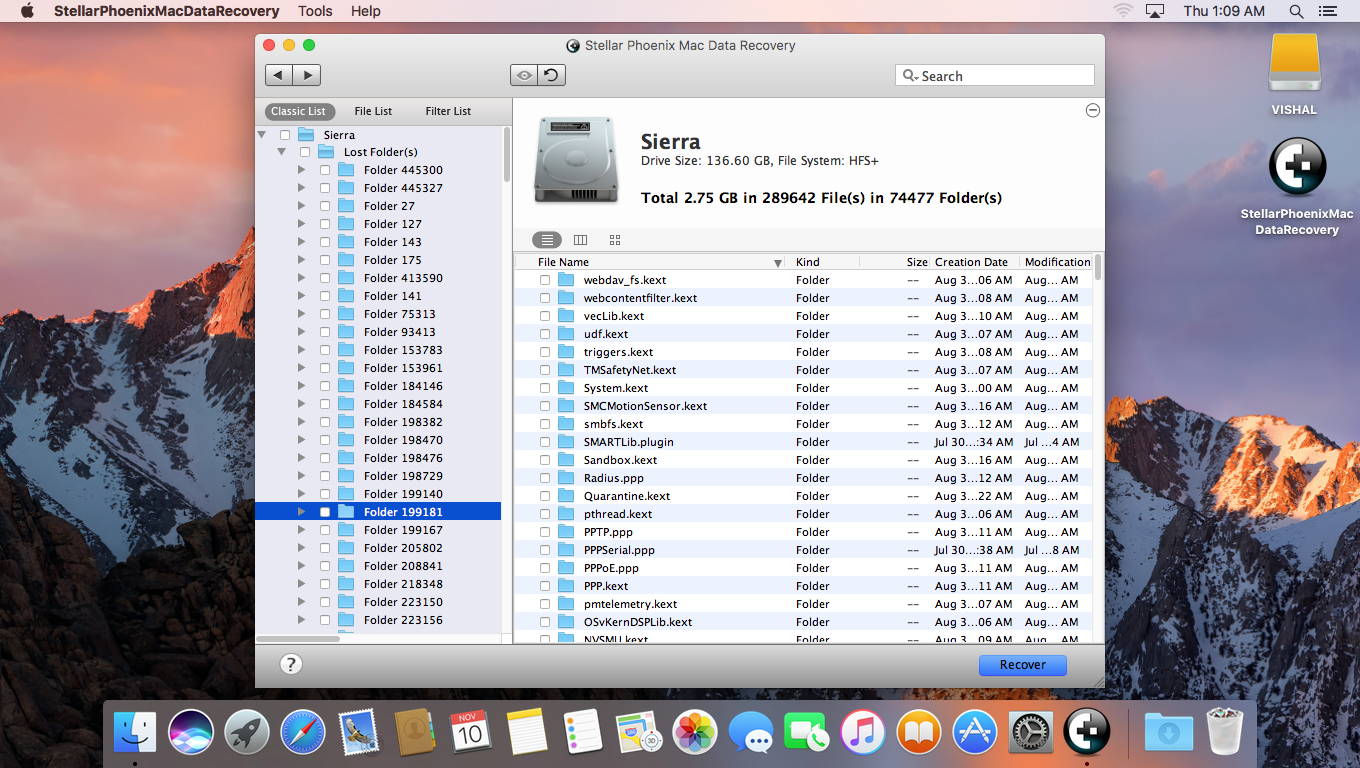
Task: Click File Name column sort arrow
Action: [778, 263]
